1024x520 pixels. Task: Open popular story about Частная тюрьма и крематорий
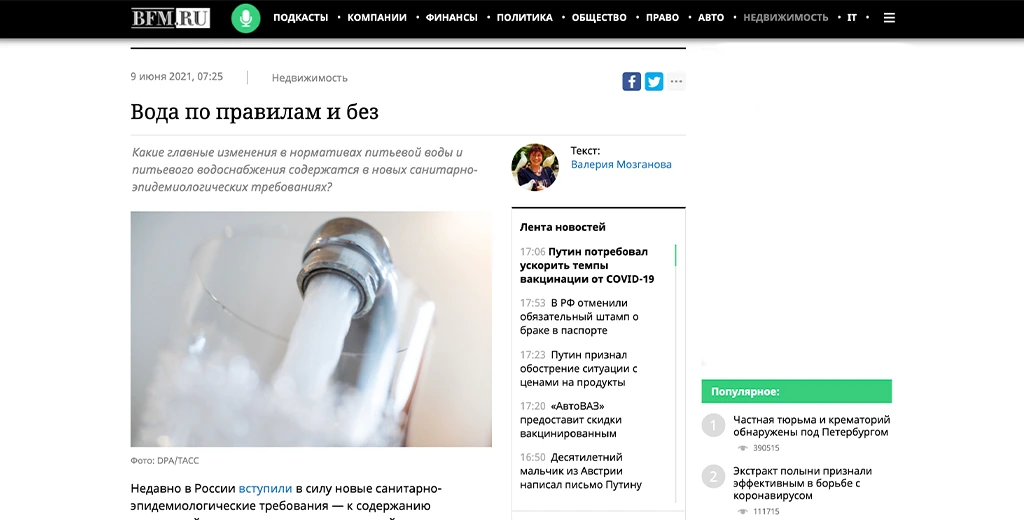click(811, 426)
